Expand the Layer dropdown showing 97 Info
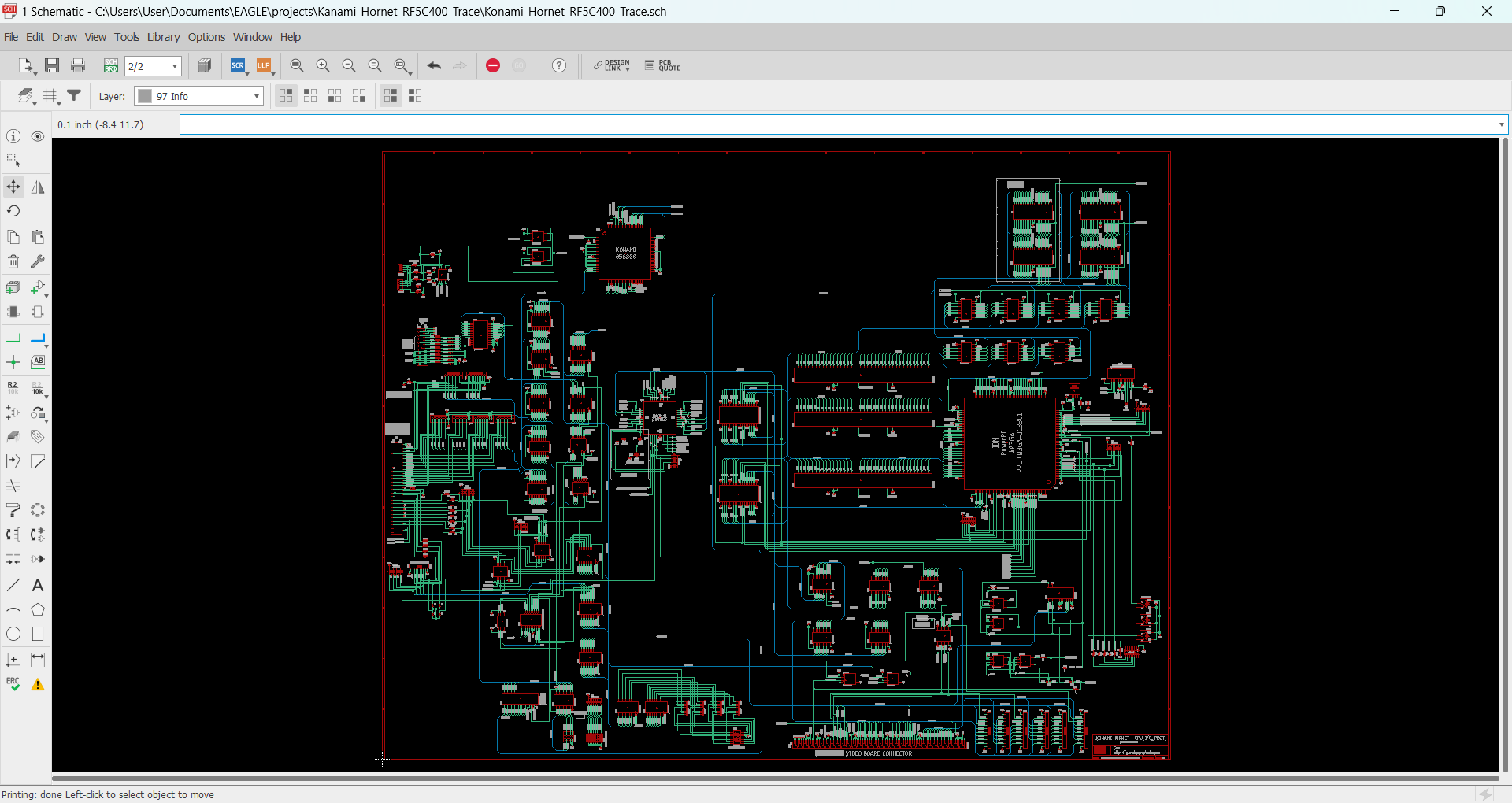The height and width of the screenshot is (803, 1512). (x=256, y=96)
